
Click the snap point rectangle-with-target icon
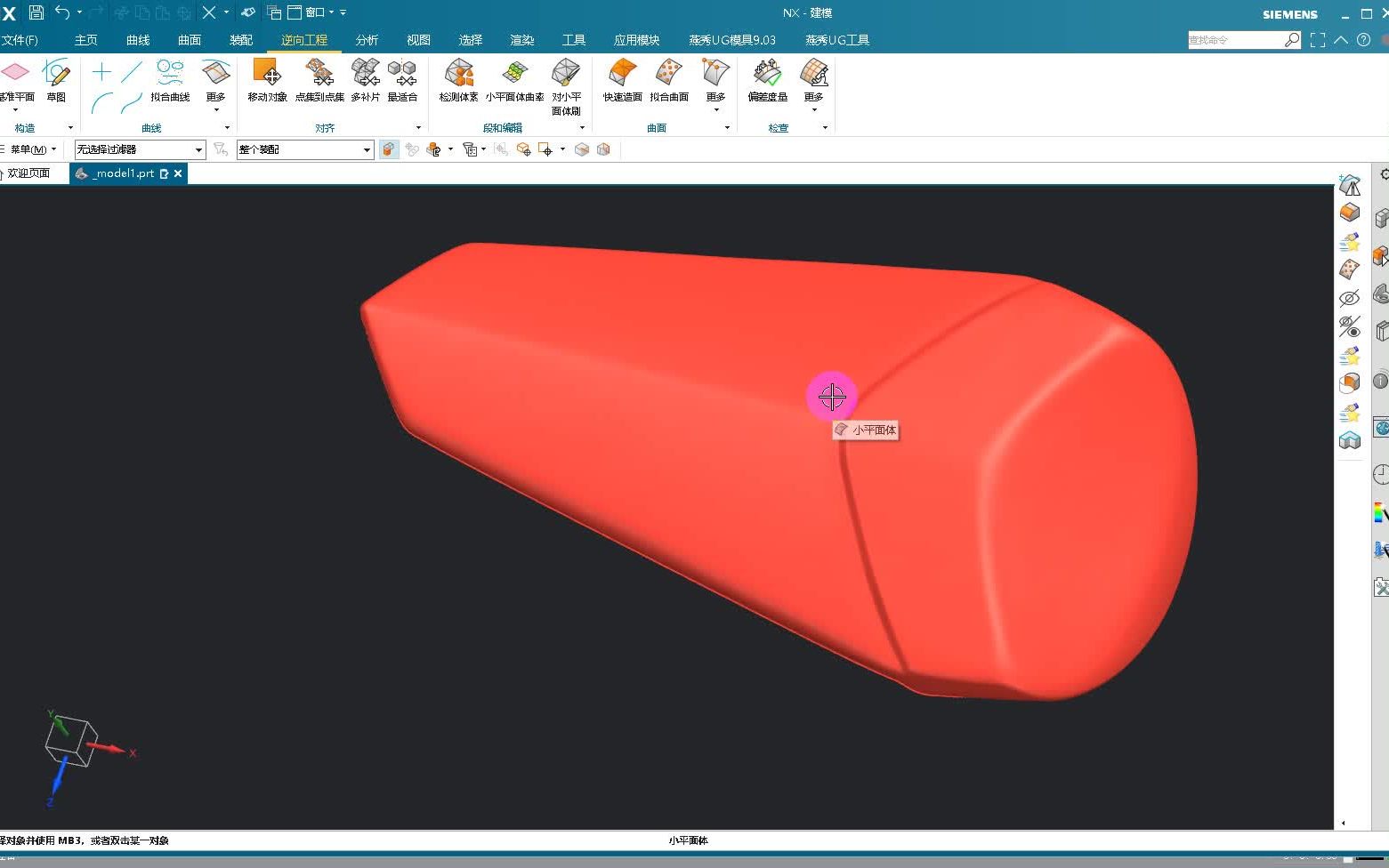coord(545,149)
